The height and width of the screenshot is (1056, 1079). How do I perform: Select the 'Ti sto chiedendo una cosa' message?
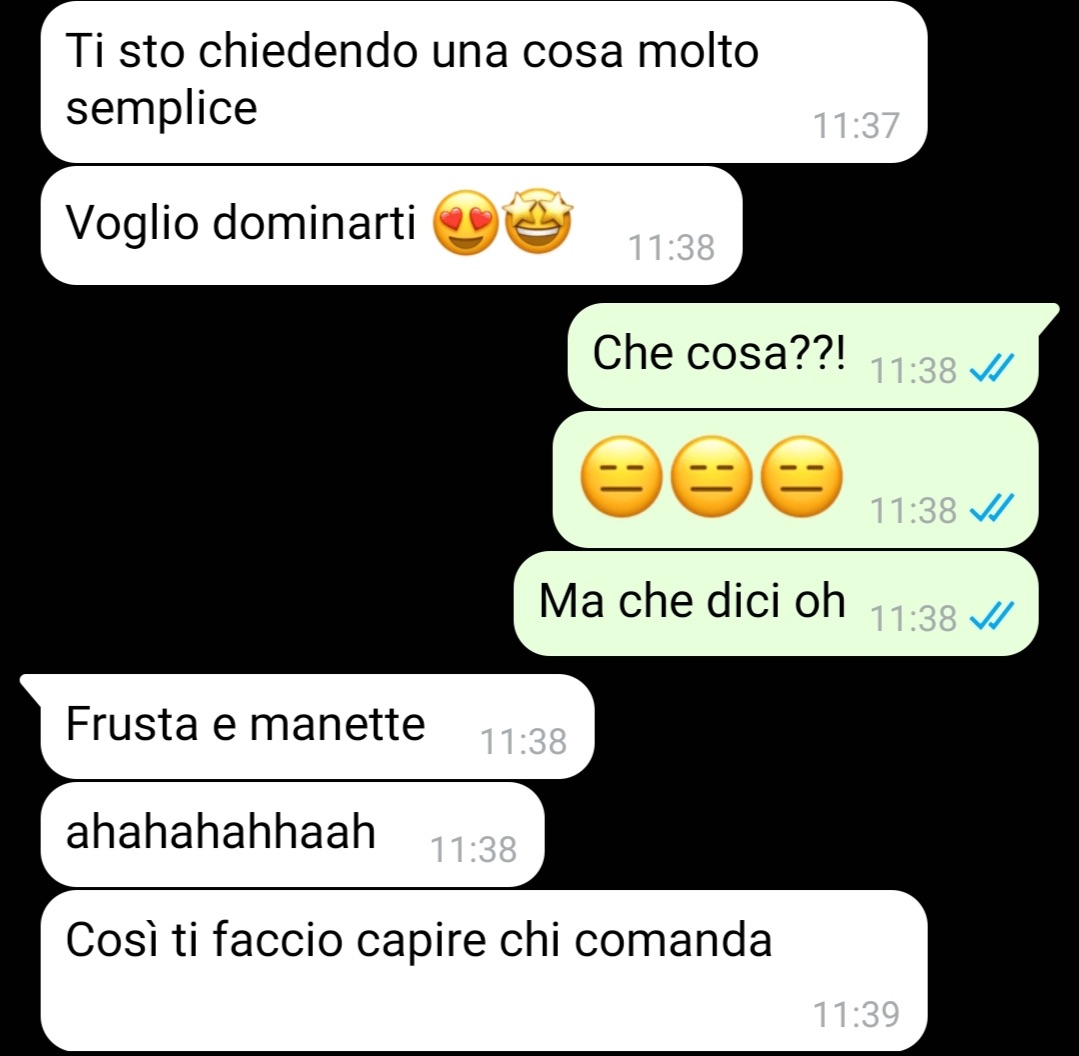pyautogui.click(x=484, y=83)
